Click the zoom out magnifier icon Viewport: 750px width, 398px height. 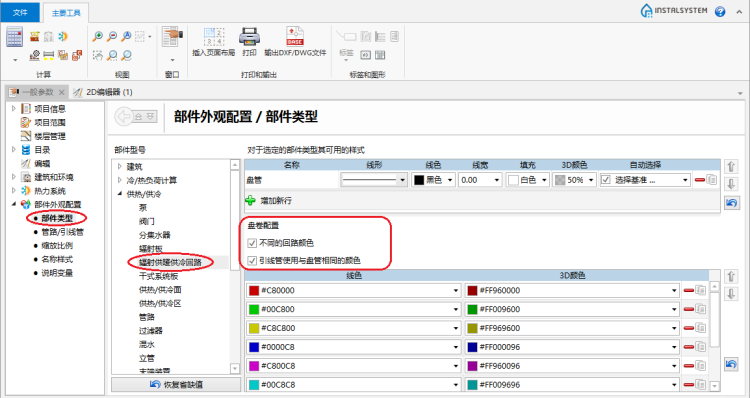(x=112, y=36)
